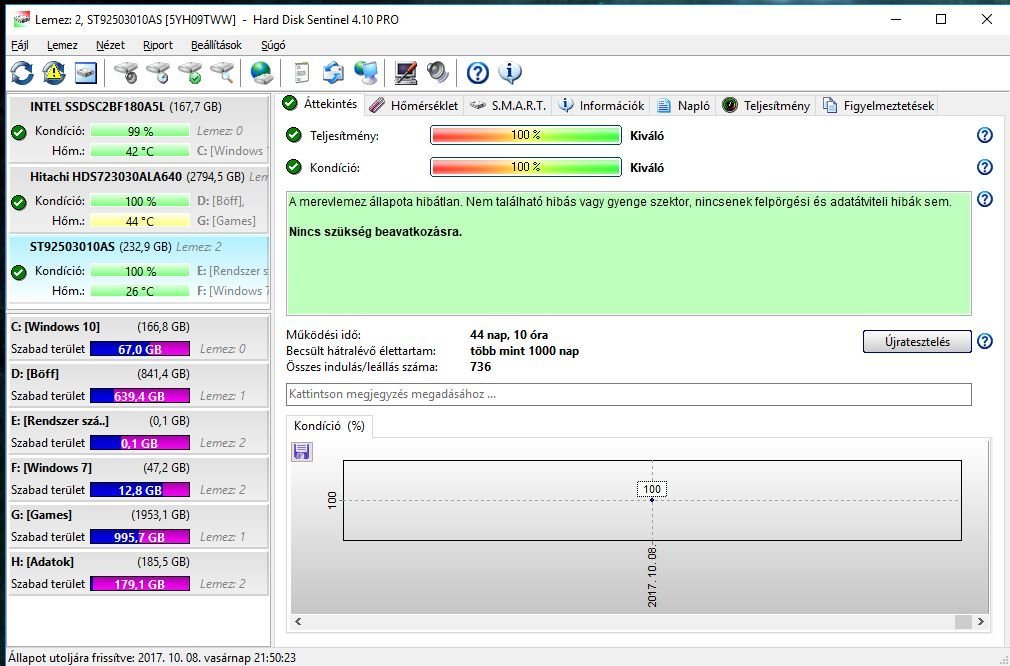Image resolution: width=1010 pixels, height=666 pixels.
Task: Select the C: [Windows 10] partition
Action: 138,338
